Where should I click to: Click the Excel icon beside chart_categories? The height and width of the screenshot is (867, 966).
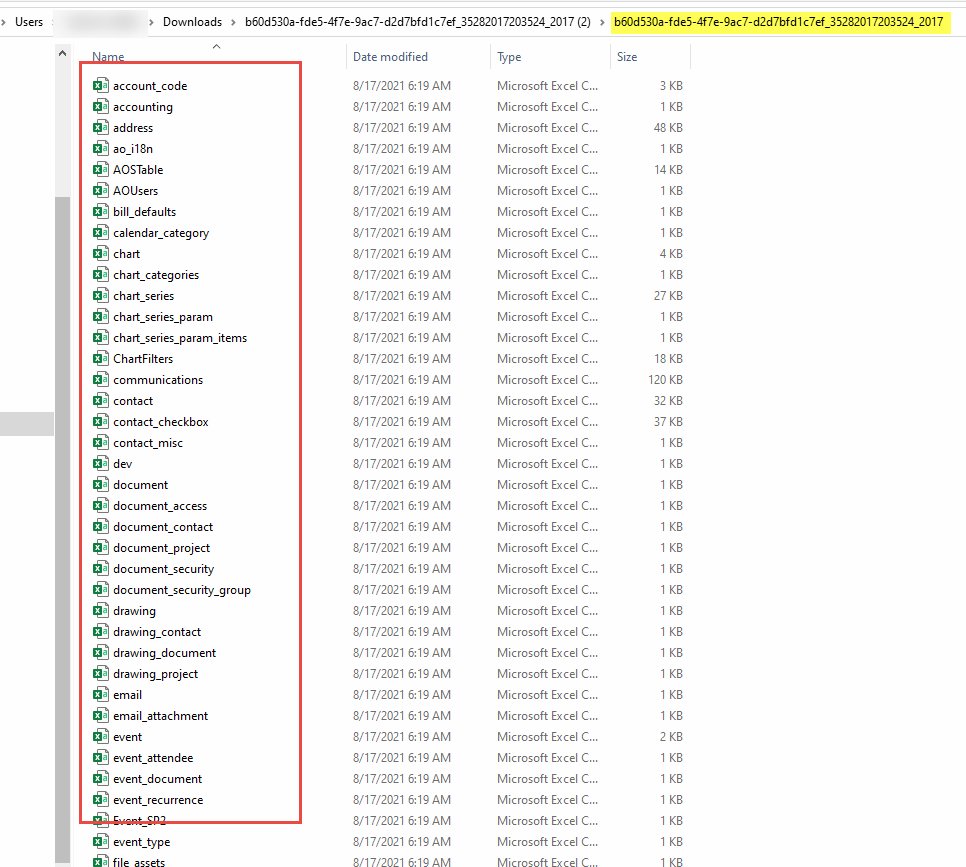[x=100, y=274]
